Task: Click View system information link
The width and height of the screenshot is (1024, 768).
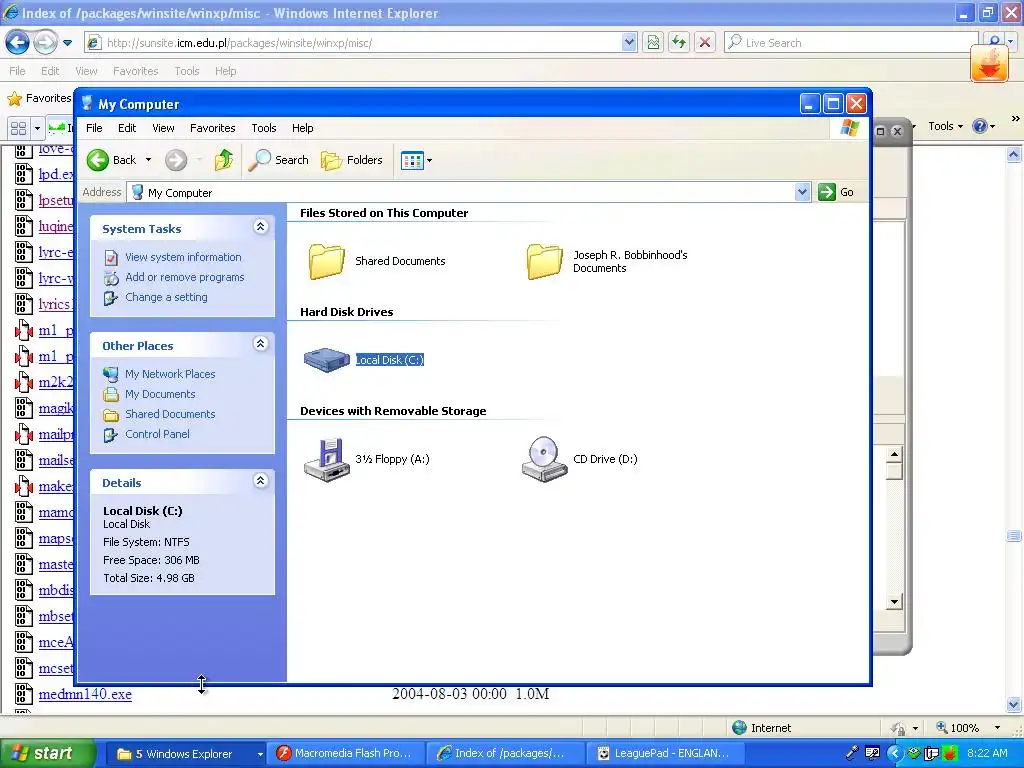Action: point(183,257)
